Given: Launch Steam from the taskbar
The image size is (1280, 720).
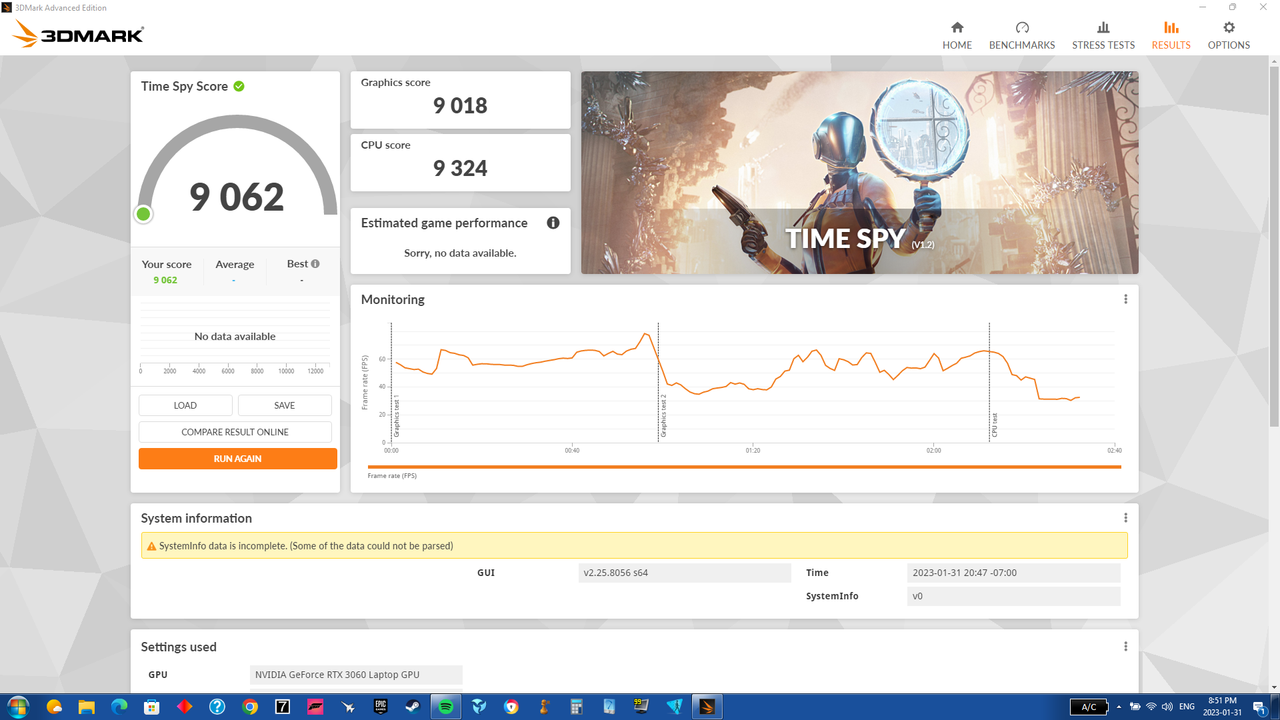Looking at the screenshot, I should [412, 706].
